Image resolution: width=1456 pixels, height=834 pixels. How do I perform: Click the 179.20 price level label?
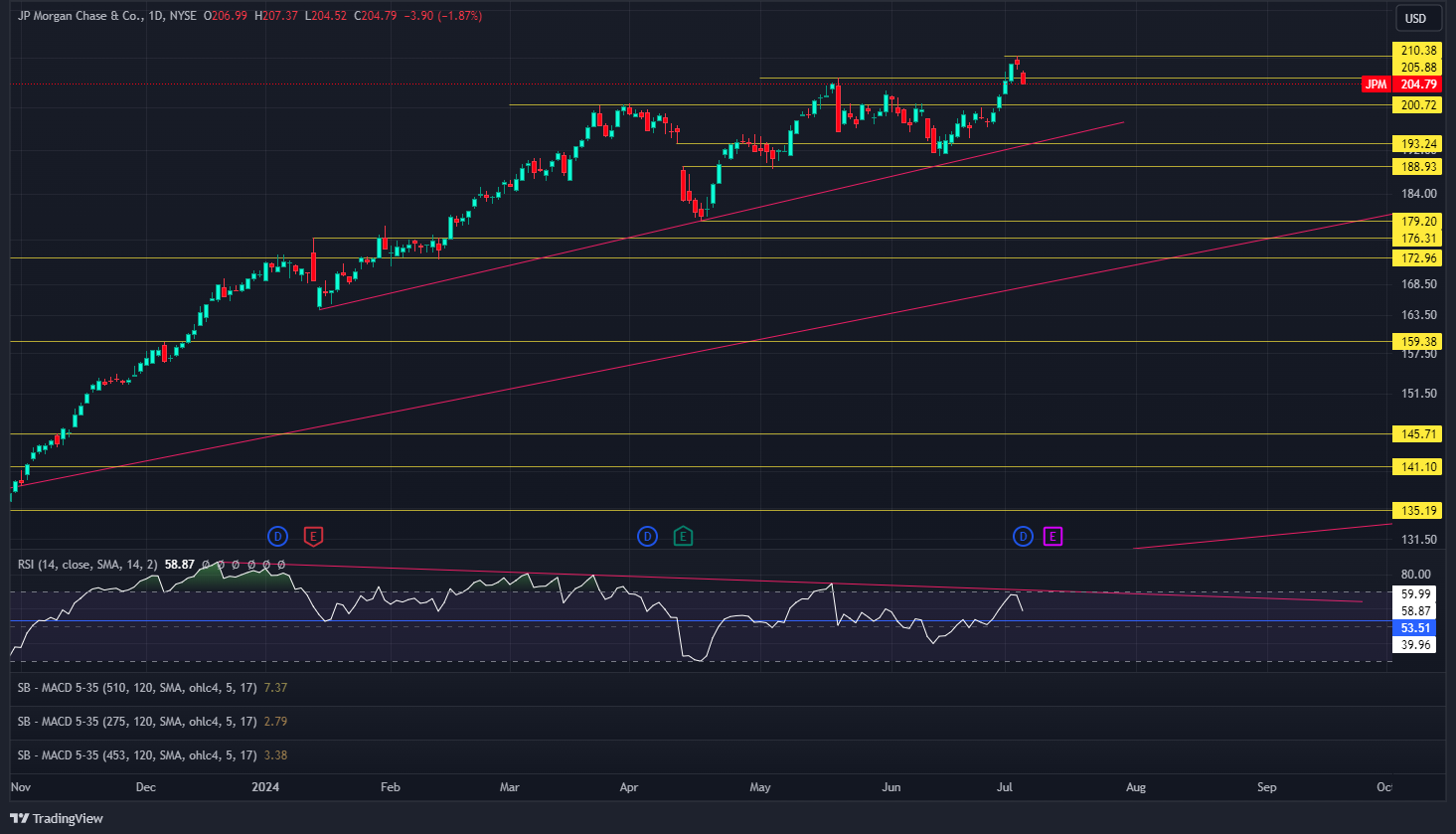(x=1417, y=221)
